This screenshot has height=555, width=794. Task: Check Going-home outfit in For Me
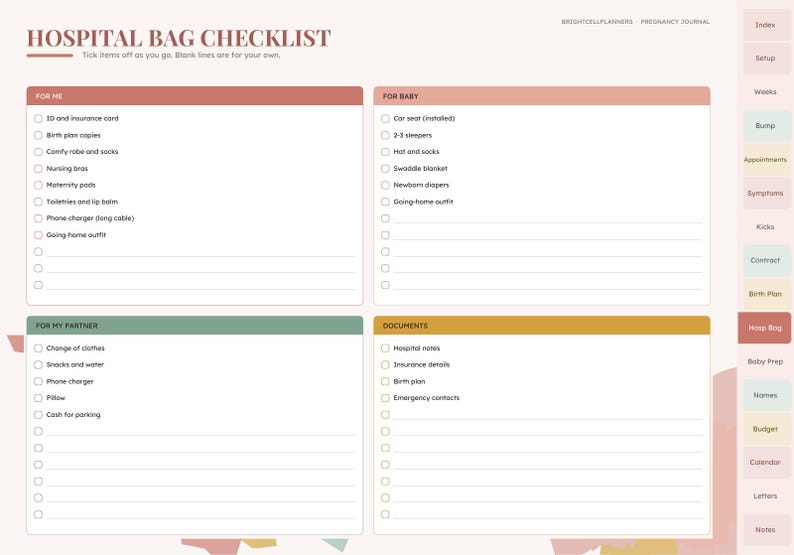click(x=38, y=235)
